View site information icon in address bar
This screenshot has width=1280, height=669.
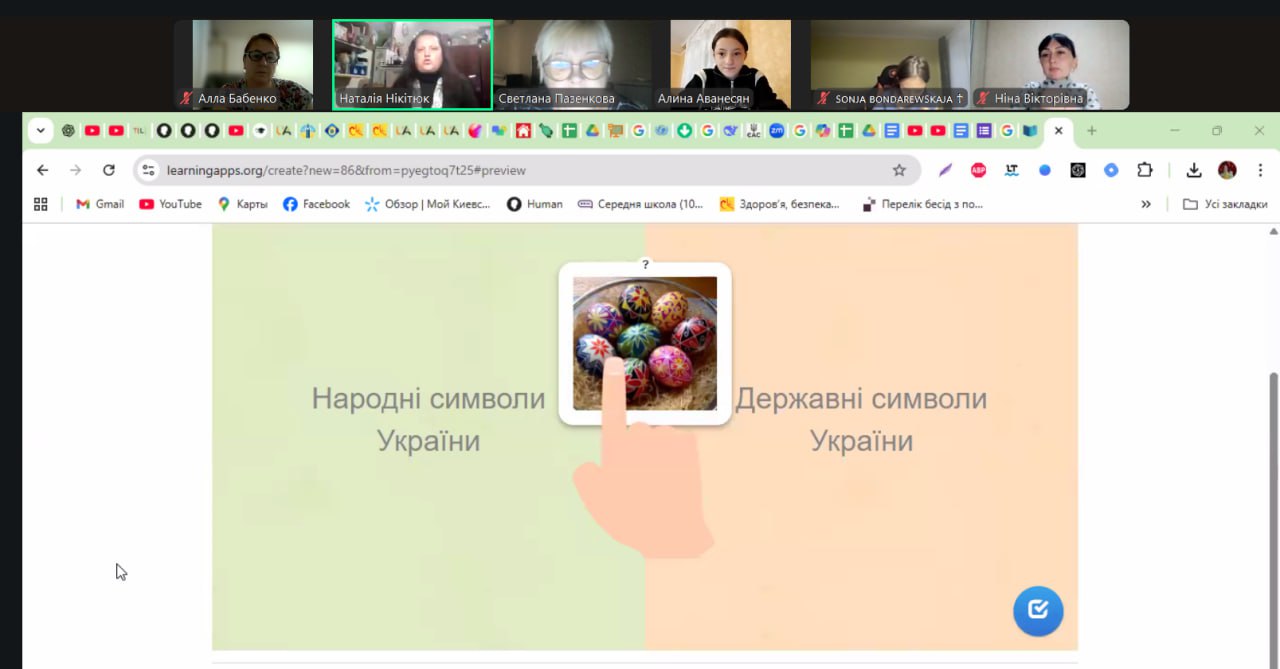(149, 170)
